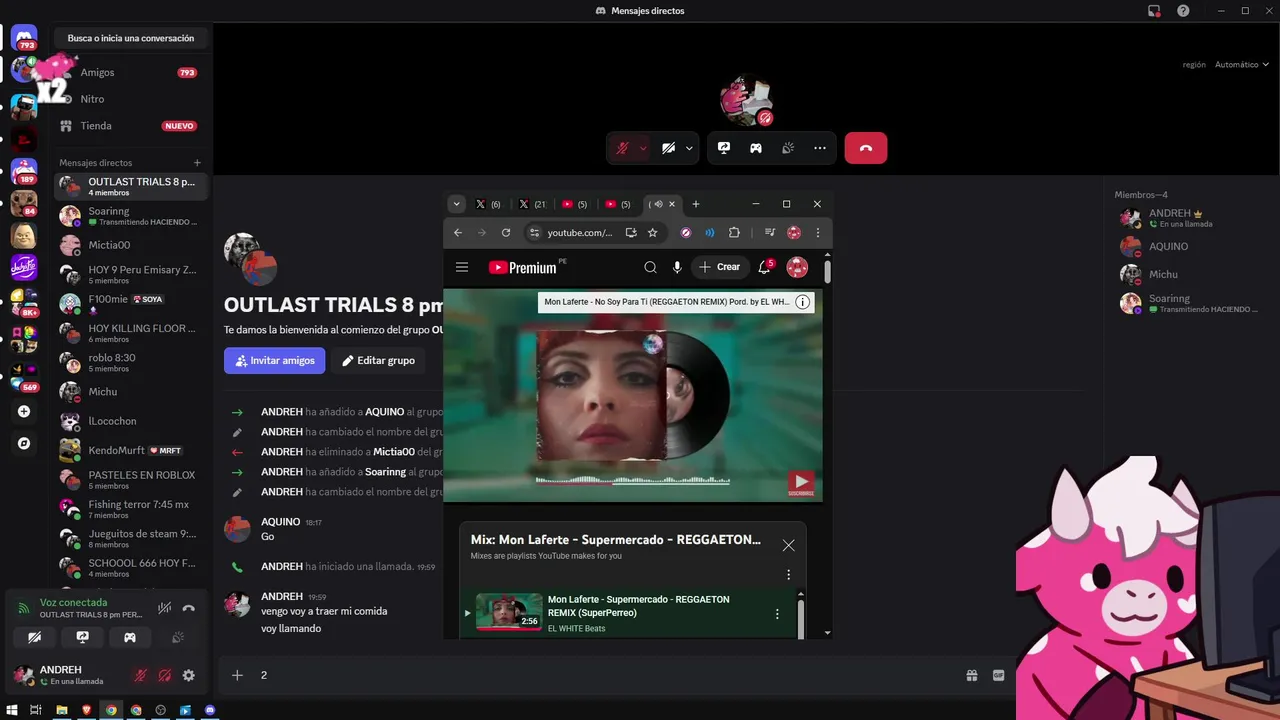Open roblo 8:30 group chat
The width and height of the screenshot is (1280, 720).
tap(130, 362)
